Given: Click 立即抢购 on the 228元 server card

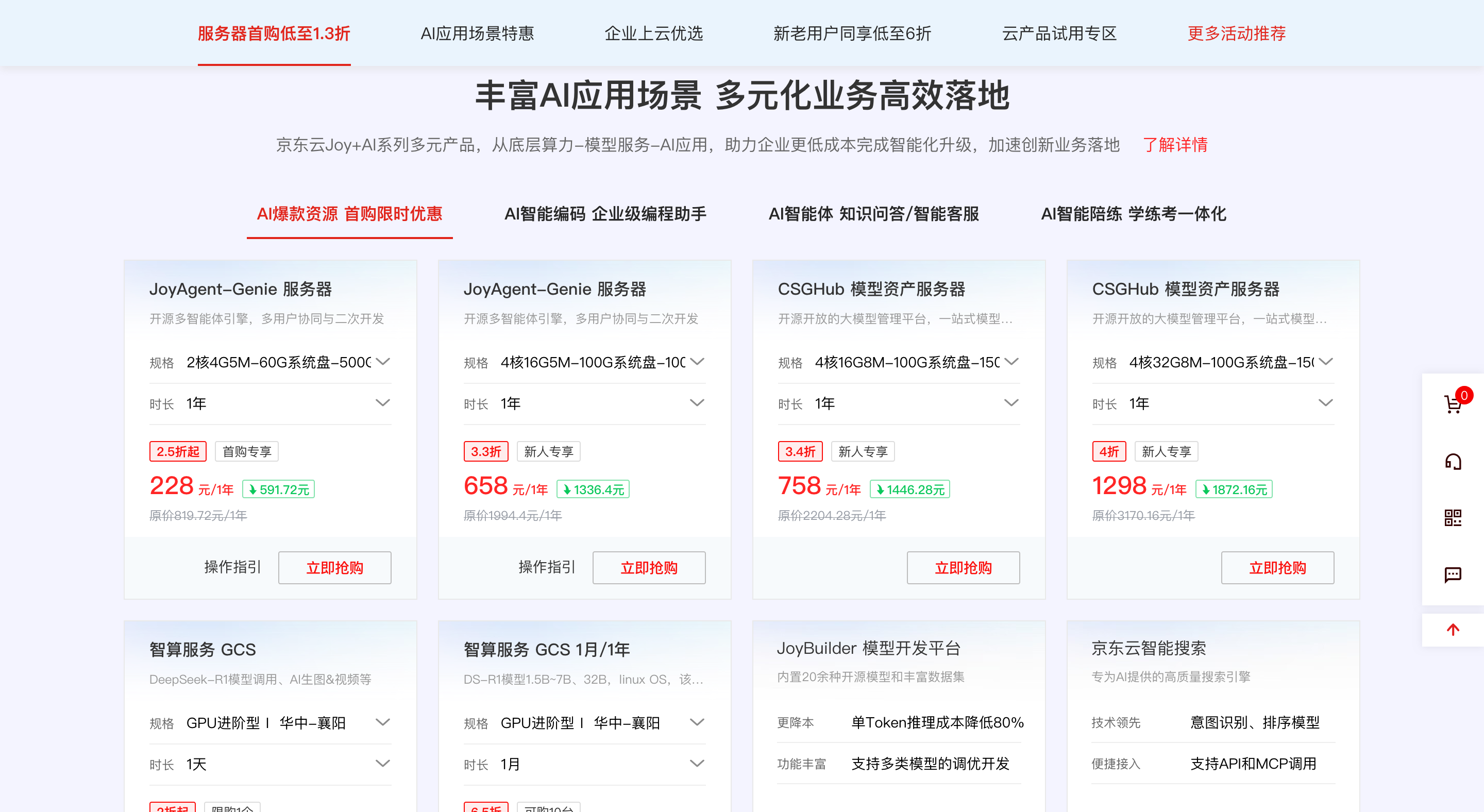Looking at the screenshot, I should [x=335, y=568].
